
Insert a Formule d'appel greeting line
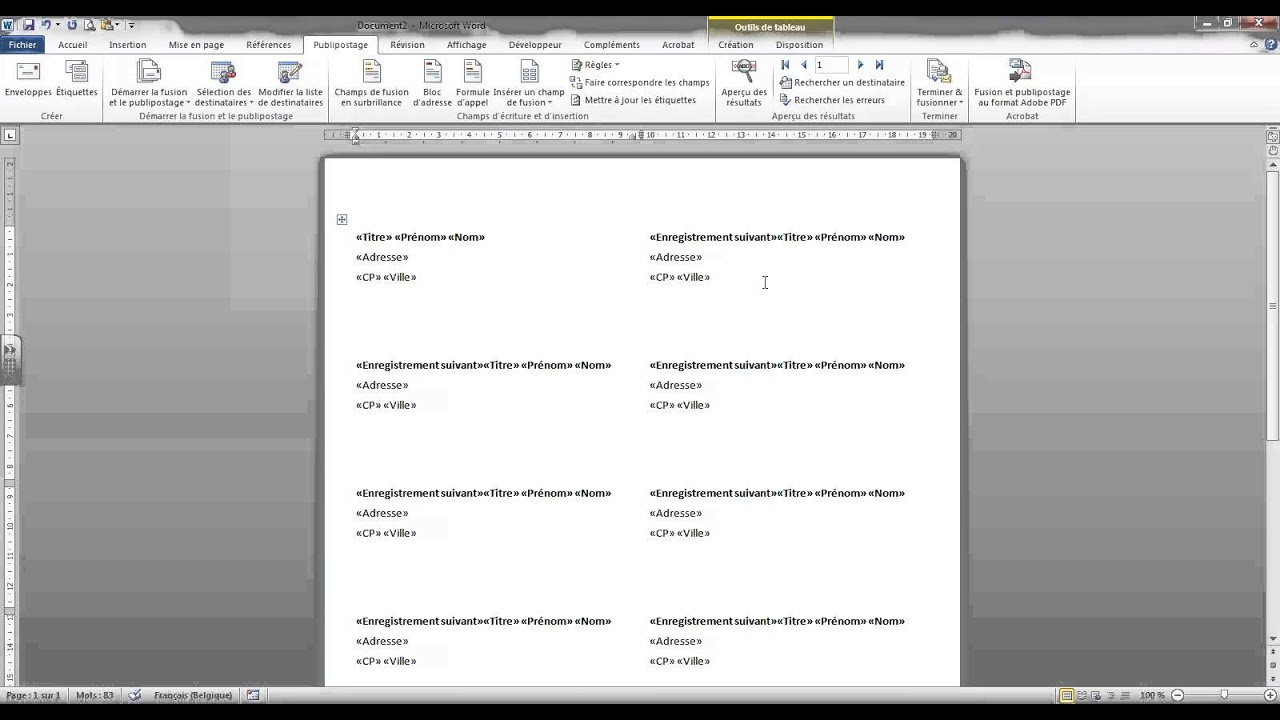coord(473,83)
